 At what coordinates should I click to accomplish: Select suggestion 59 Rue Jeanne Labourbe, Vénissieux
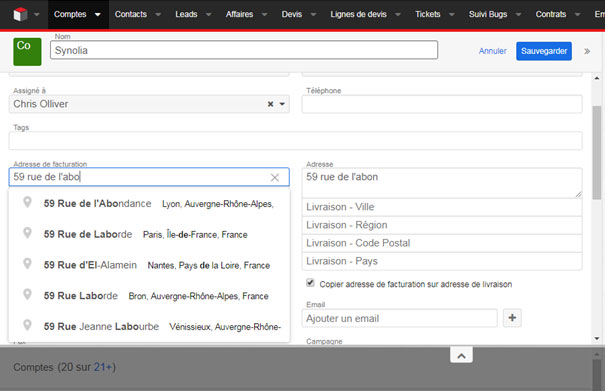pyautogui.click(x=149, y=327)
